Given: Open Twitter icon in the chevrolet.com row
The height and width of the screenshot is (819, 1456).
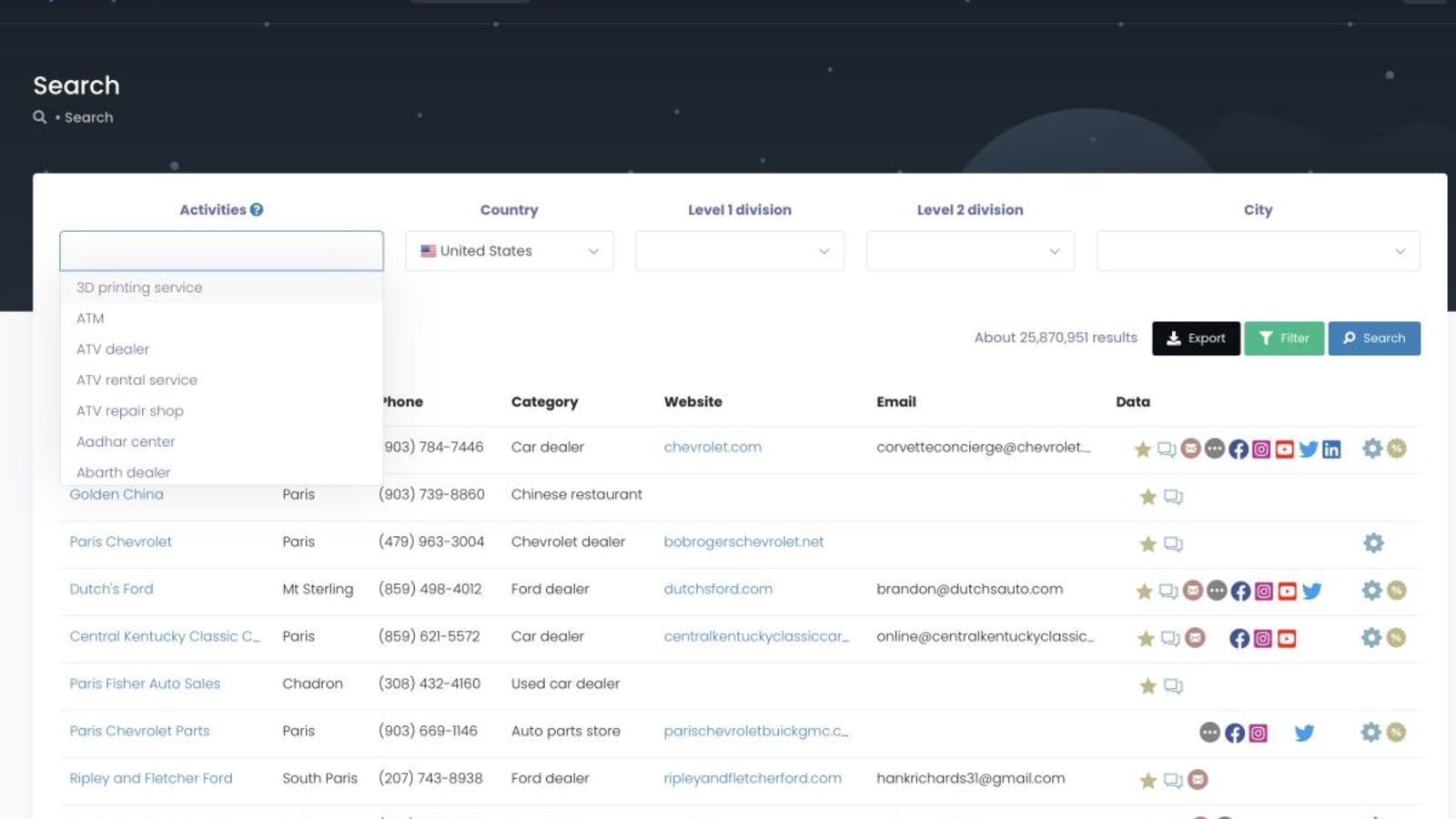Looking at the screenshot, I should (x=1309, y=449).
